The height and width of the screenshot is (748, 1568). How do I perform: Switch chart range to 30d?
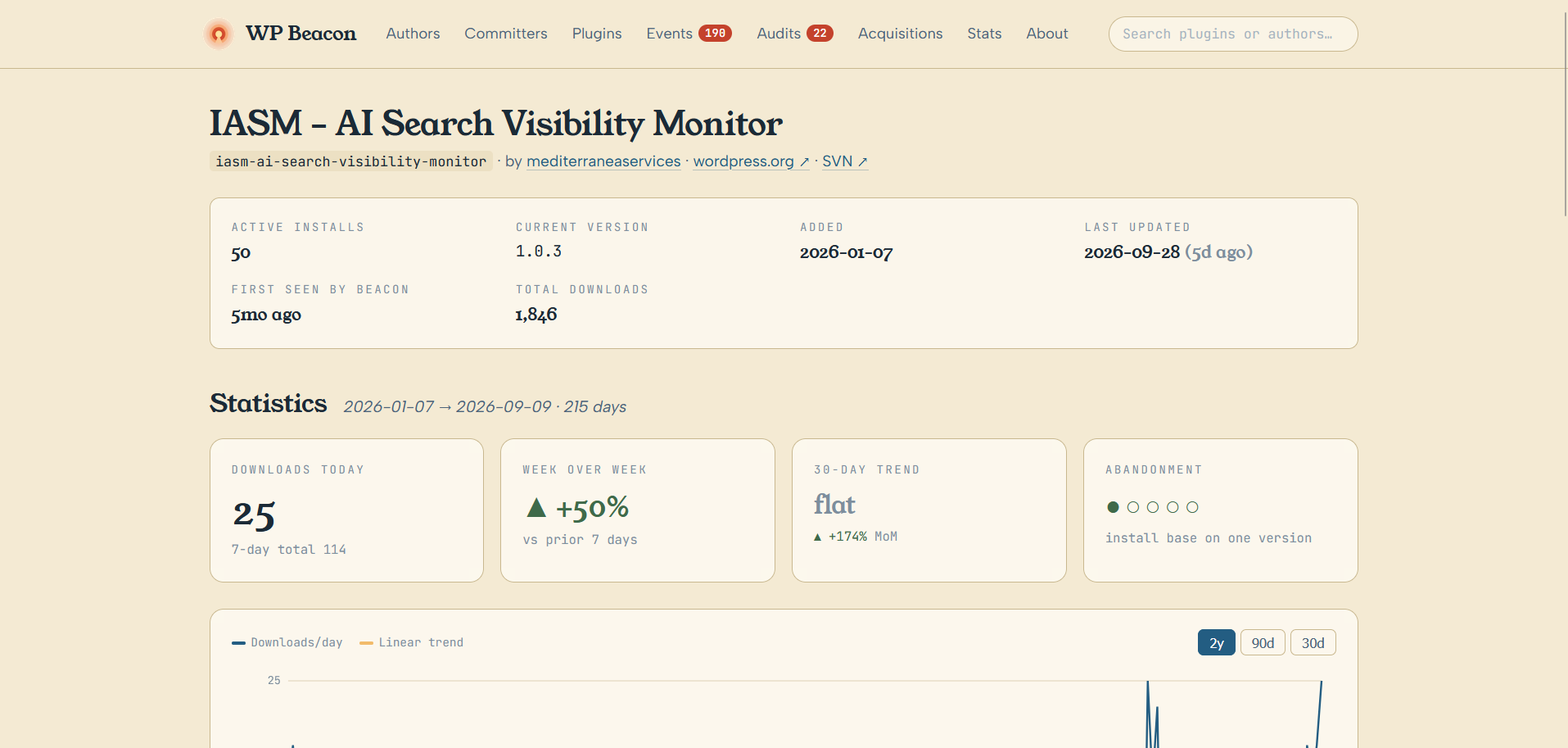[x=1313, y=642]
